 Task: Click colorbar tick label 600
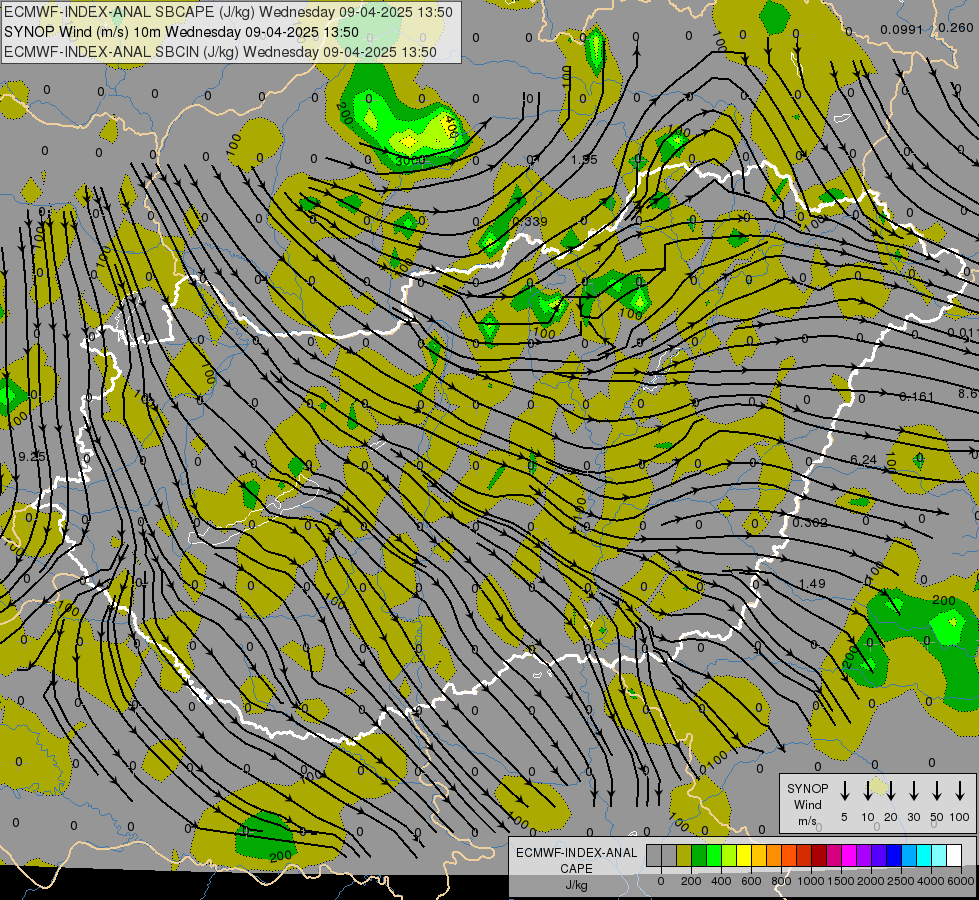(751, 881)
